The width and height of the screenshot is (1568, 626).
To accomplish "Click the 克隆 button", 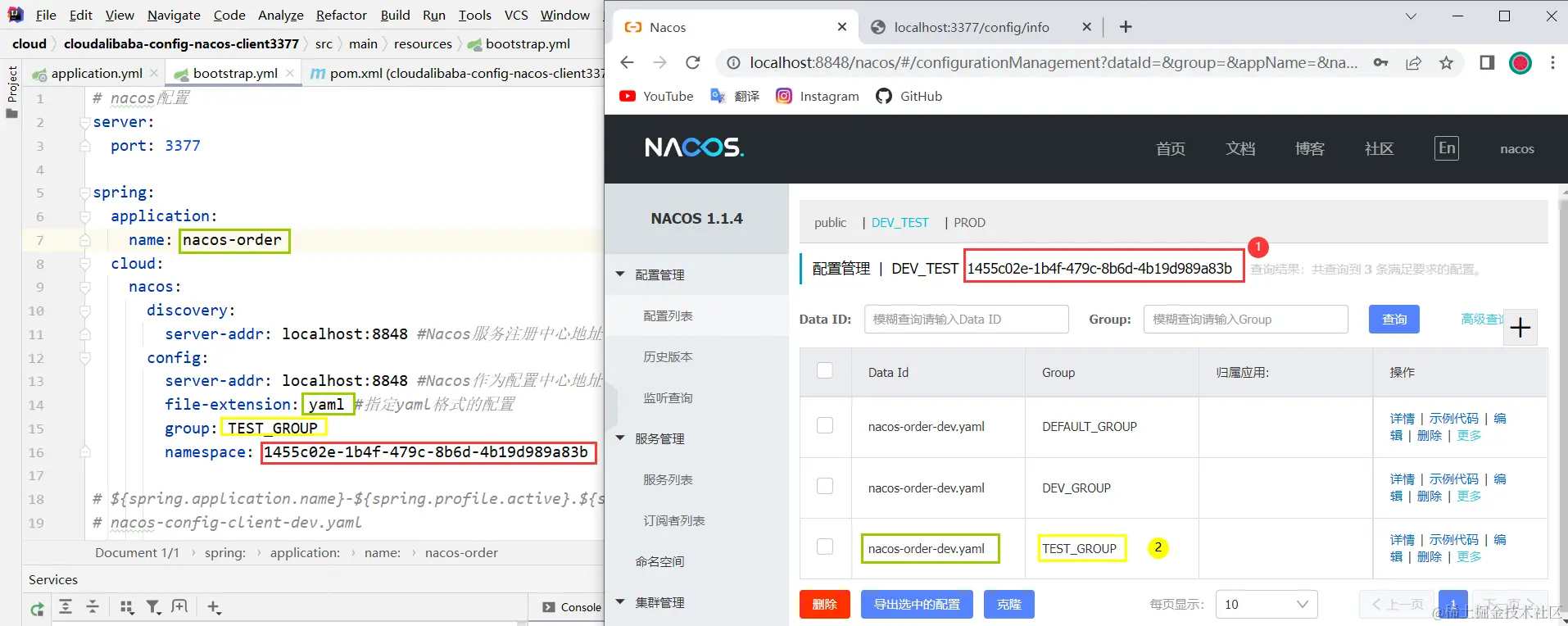I will click(1009, 604).
